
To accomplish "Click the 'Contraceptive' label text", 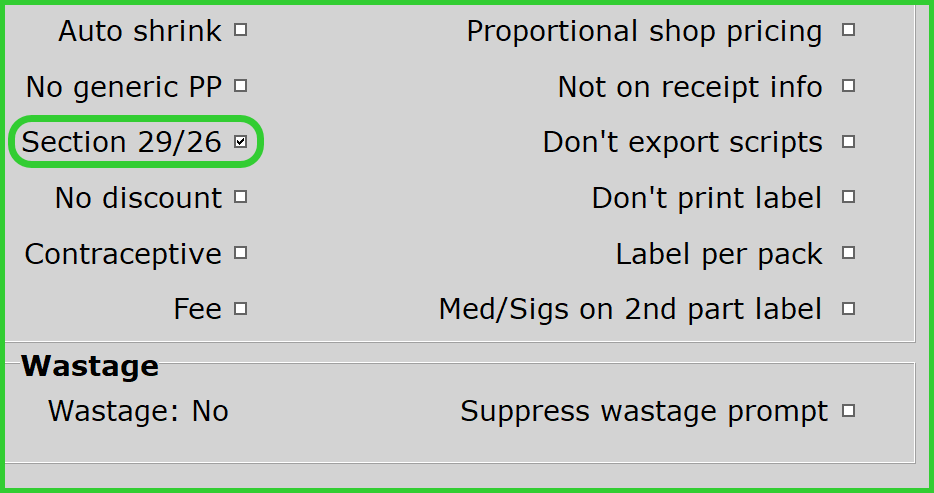I will (123, 254).
